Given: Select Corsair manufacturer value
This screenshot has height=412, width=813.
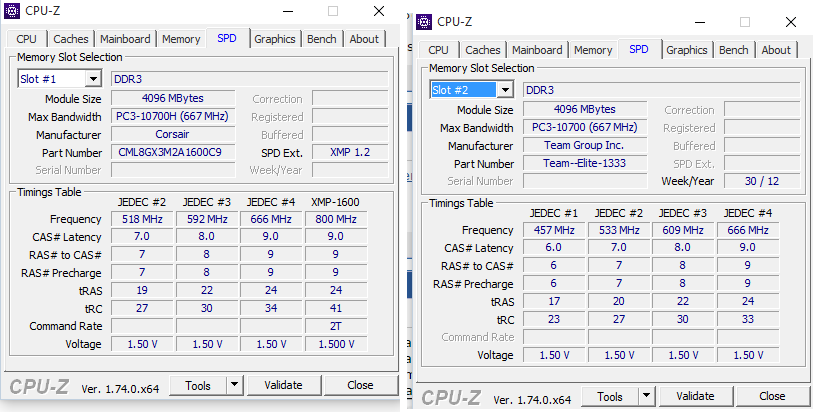Looking at the screenshot, I should pos(173,134).
